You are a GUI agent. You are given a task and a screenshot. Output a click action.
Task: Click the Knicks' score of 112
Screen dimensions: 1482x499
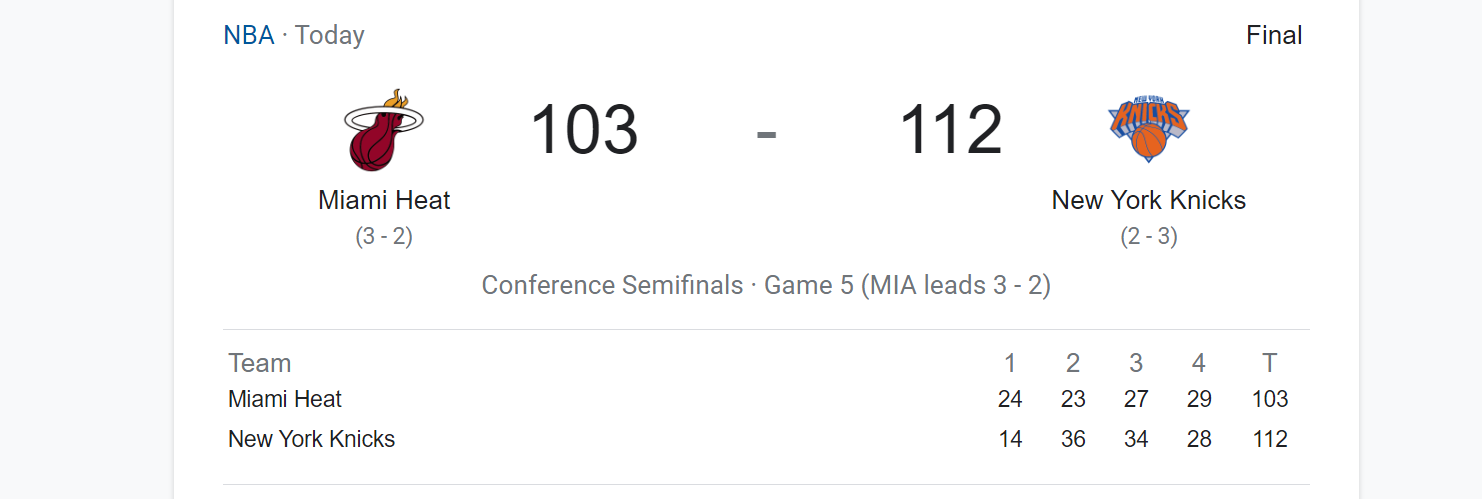tap(950, 131)
